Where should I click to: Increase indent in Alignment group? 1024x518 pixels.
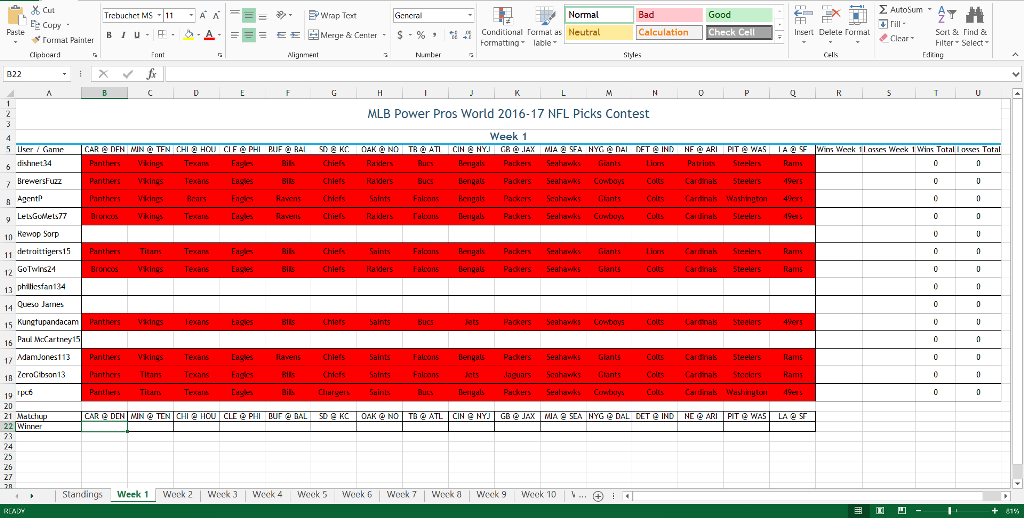[295, 35]
